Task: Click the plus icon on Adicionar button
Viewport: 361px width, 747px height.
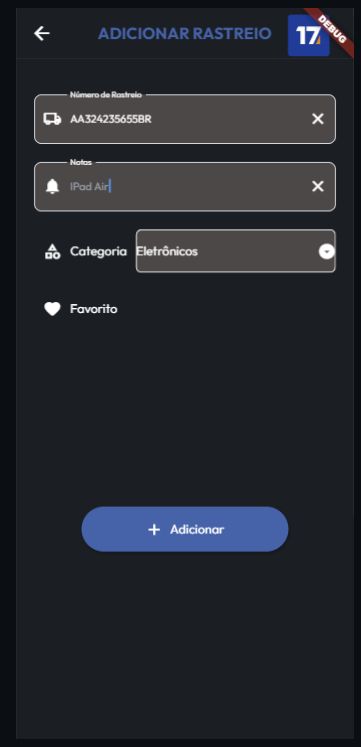Action: [154, 530]
